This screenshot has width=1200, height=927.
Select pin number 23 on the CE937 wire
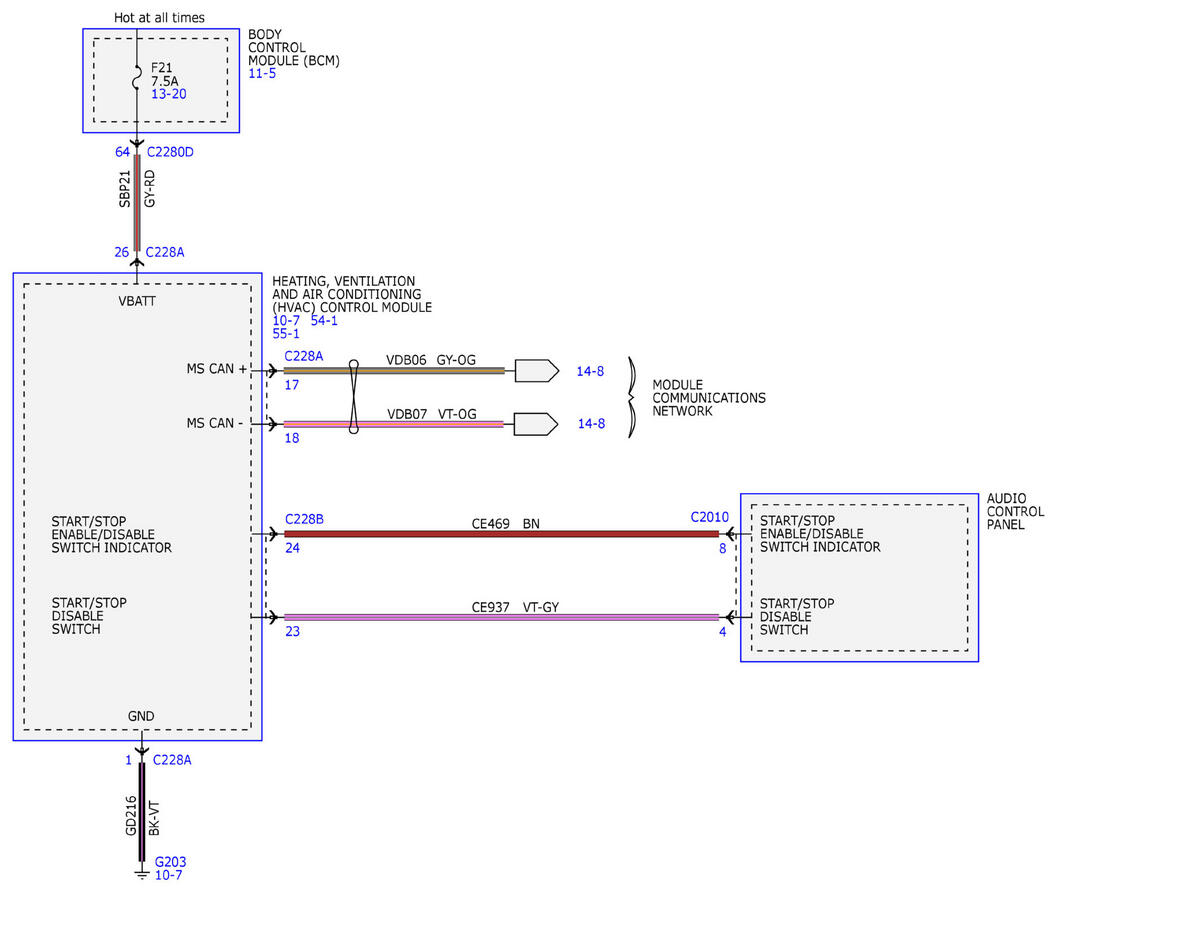click(292, 631)
